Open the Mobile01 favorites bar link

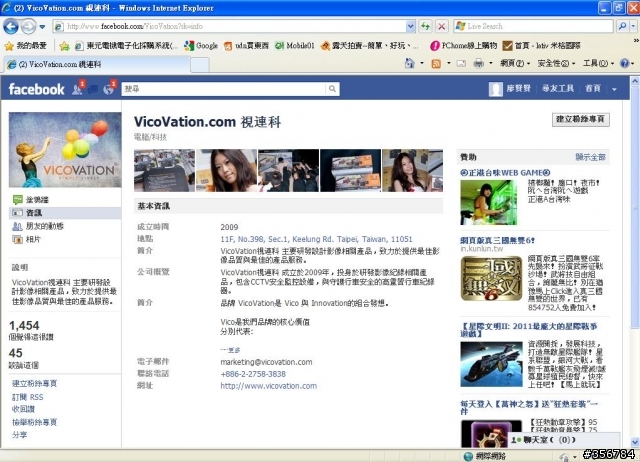(x=295, y=46)
